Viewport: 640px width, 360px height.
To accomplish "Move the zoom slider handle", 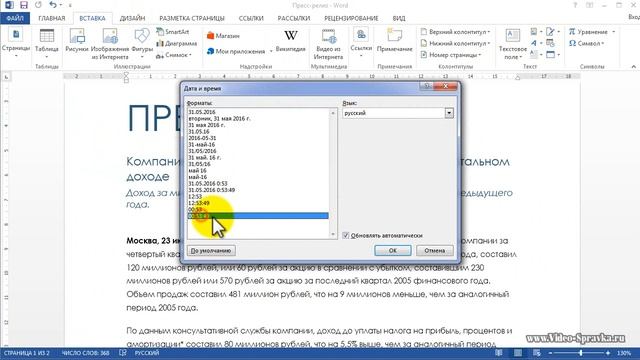I will point(581,353).
